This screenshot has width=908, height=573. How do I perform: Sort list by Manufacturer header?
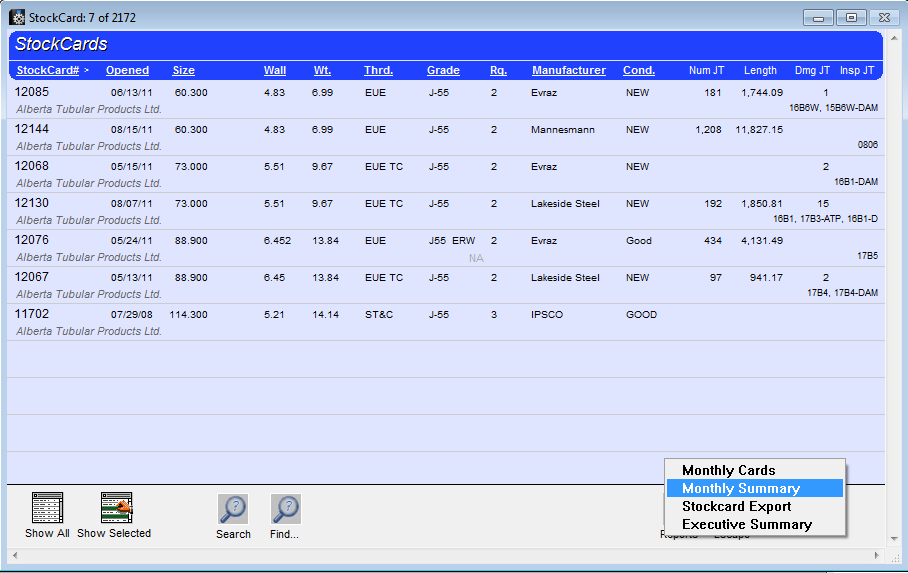point(568,71)
